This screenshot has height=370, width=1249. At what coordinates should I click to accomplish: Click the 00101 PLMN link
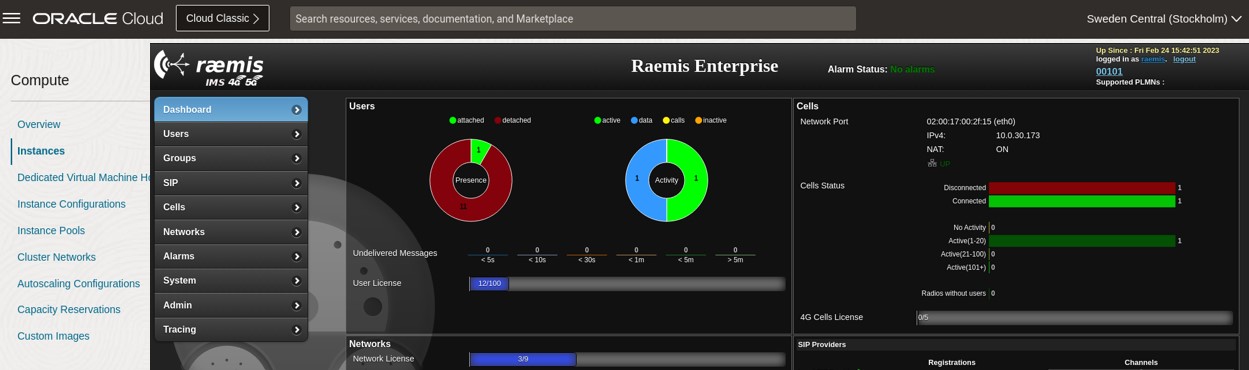(1109, 71)
